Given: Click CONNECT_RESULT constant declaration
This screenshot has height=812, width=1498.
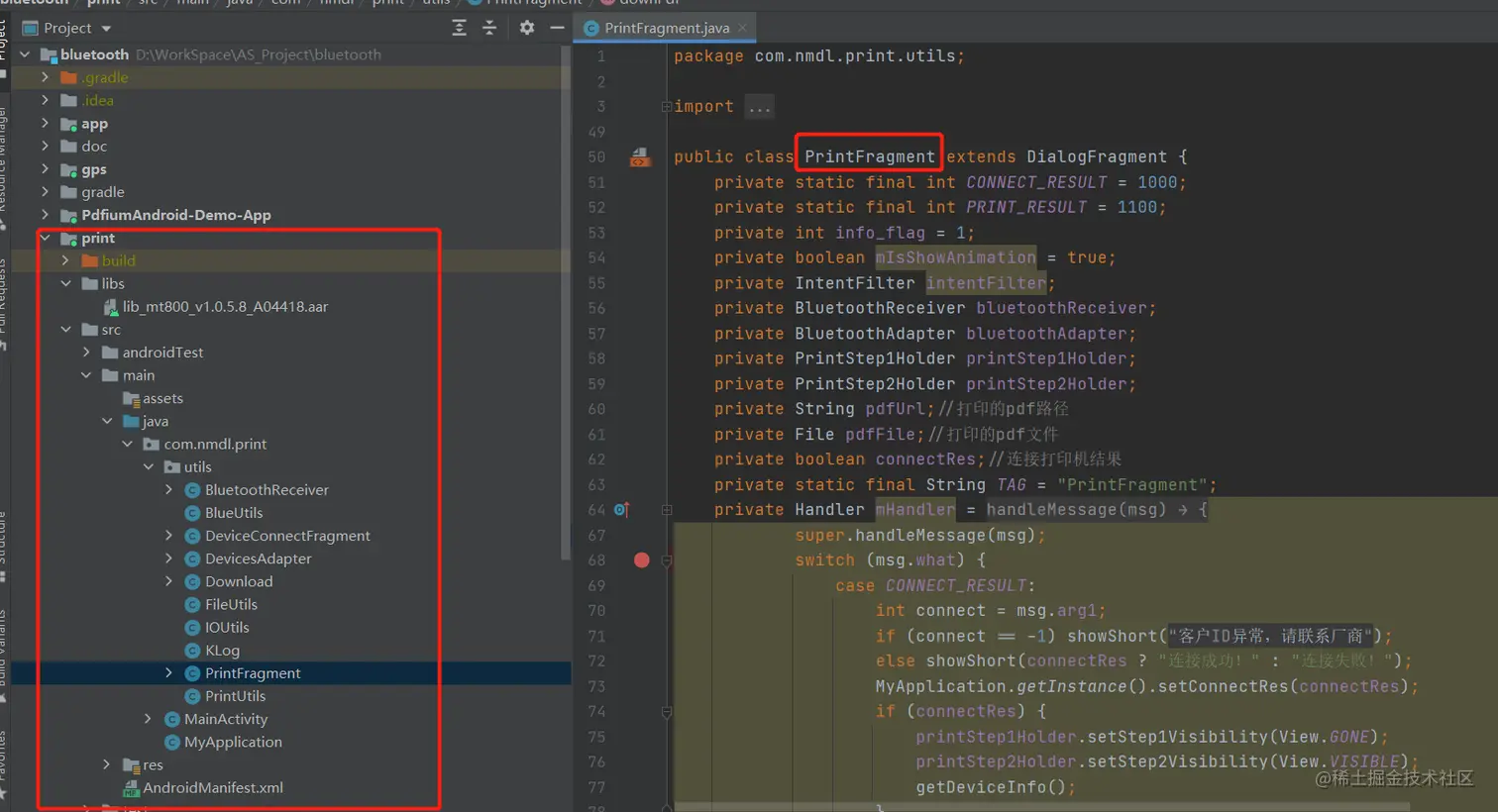Looking at the screenshot, I should pos(1036,182).
